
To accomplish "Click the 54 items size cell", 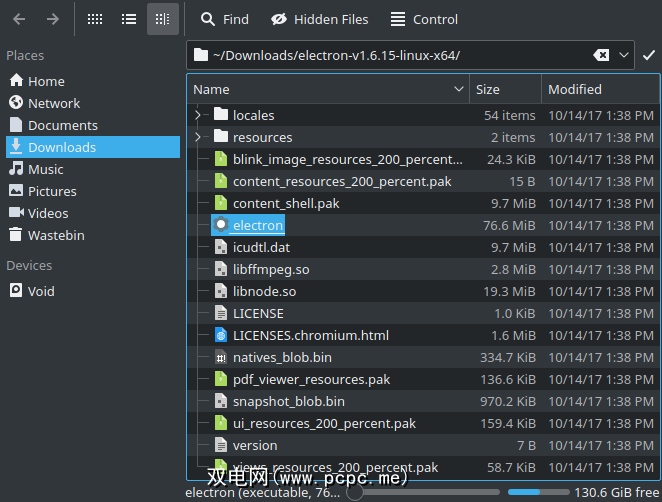I will pyautogui.click(x=510, y=115).
